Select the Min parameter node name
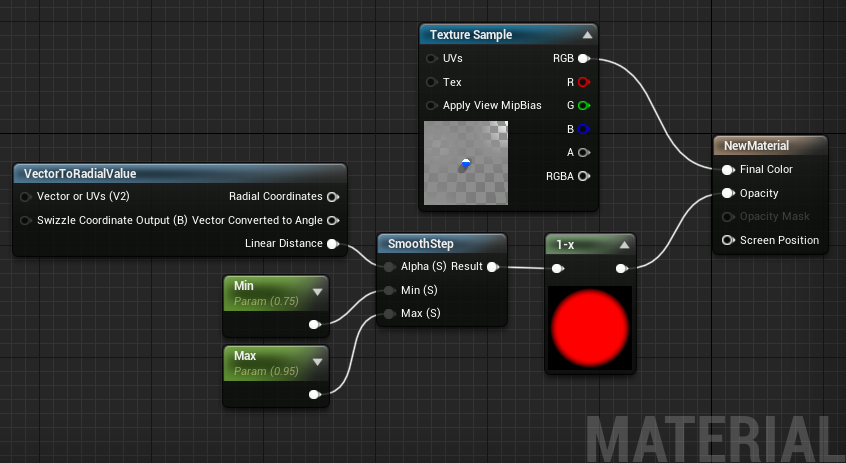This screenshot has height=463, width=846. (x=243, y=286)
